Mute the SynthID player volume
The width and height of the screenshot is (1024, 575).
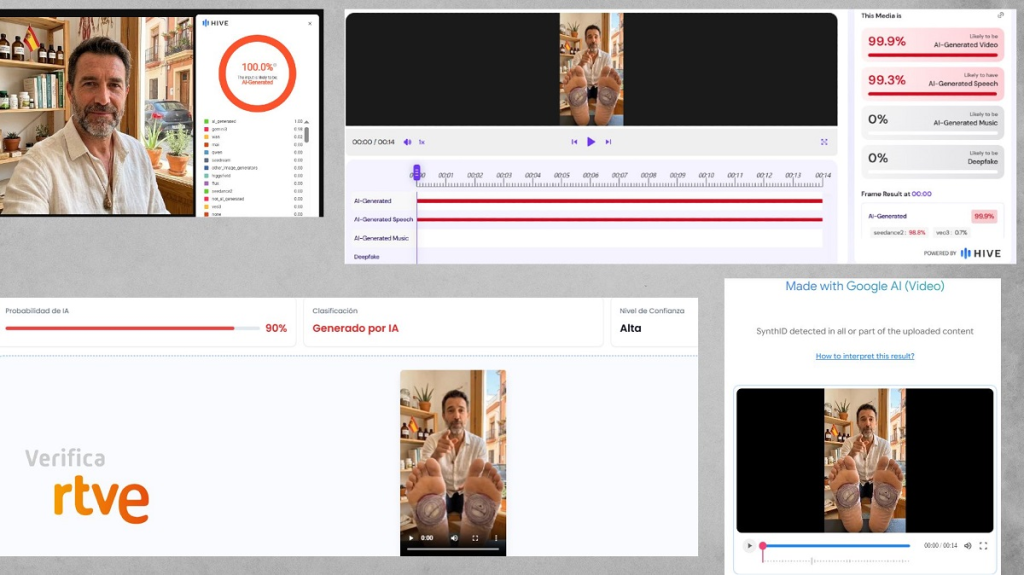(x=968, y=546)
